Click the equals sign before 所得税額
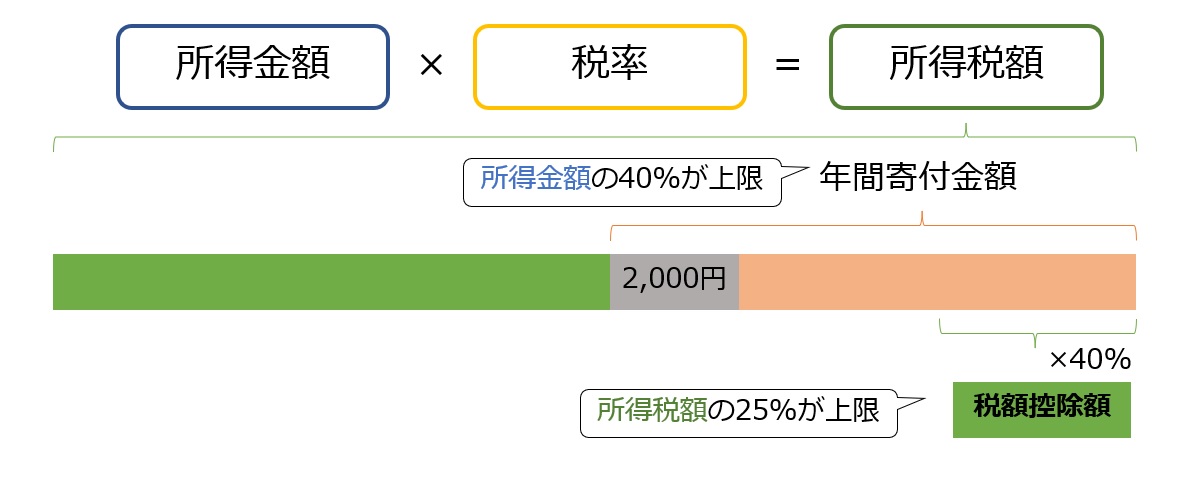The height and width of the screenshot is (480, 1200). [x=788, y=66]
